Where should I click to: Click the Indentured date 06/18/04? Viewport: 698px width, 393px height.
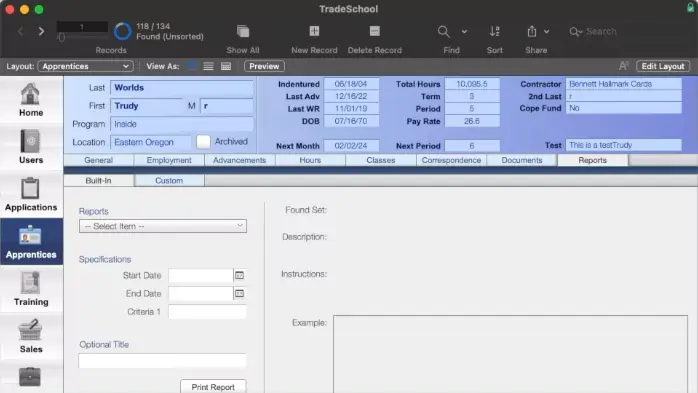[351, 84]
